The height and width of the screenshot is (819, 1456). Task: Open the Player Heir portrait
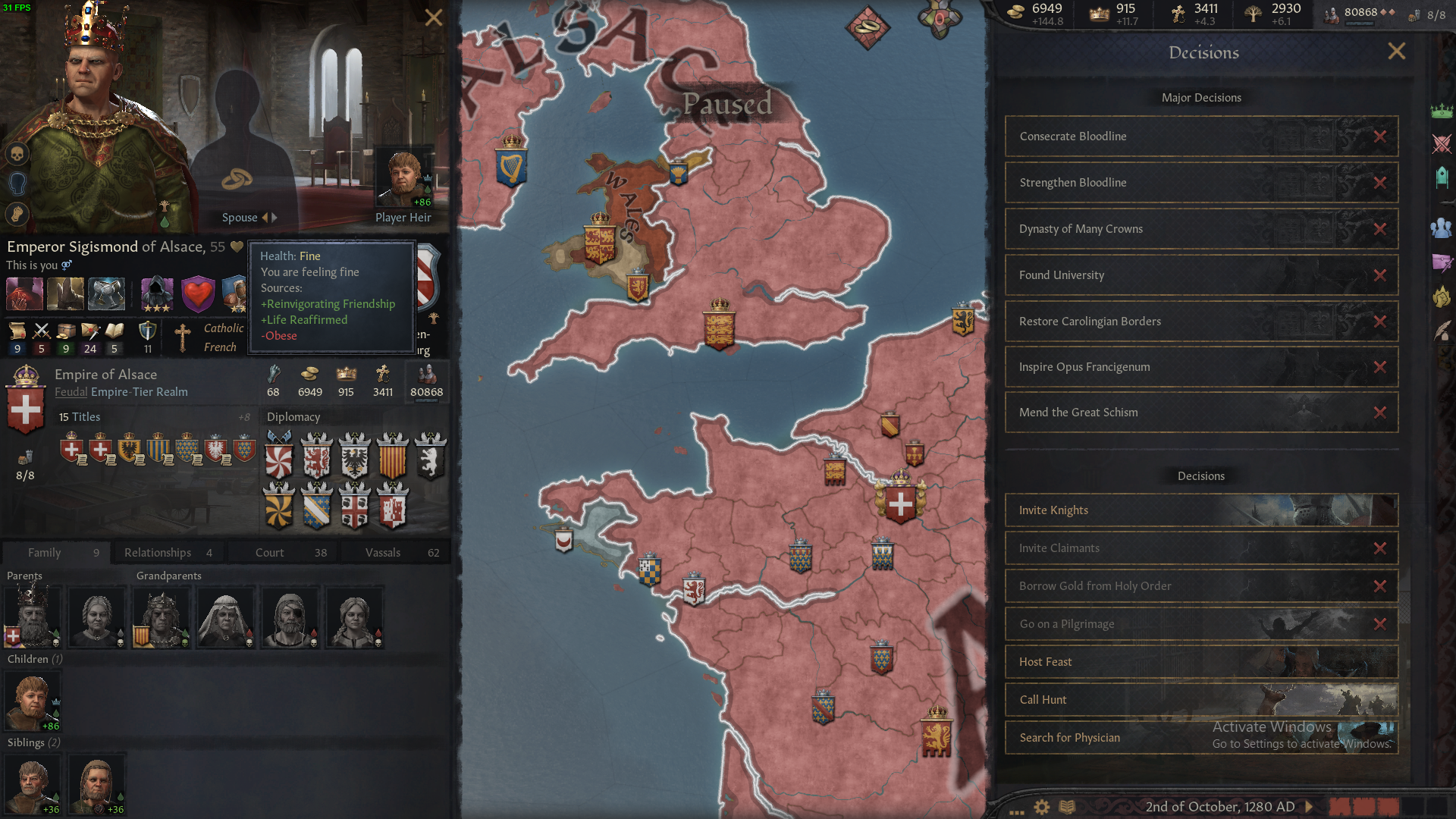(404, 179)
